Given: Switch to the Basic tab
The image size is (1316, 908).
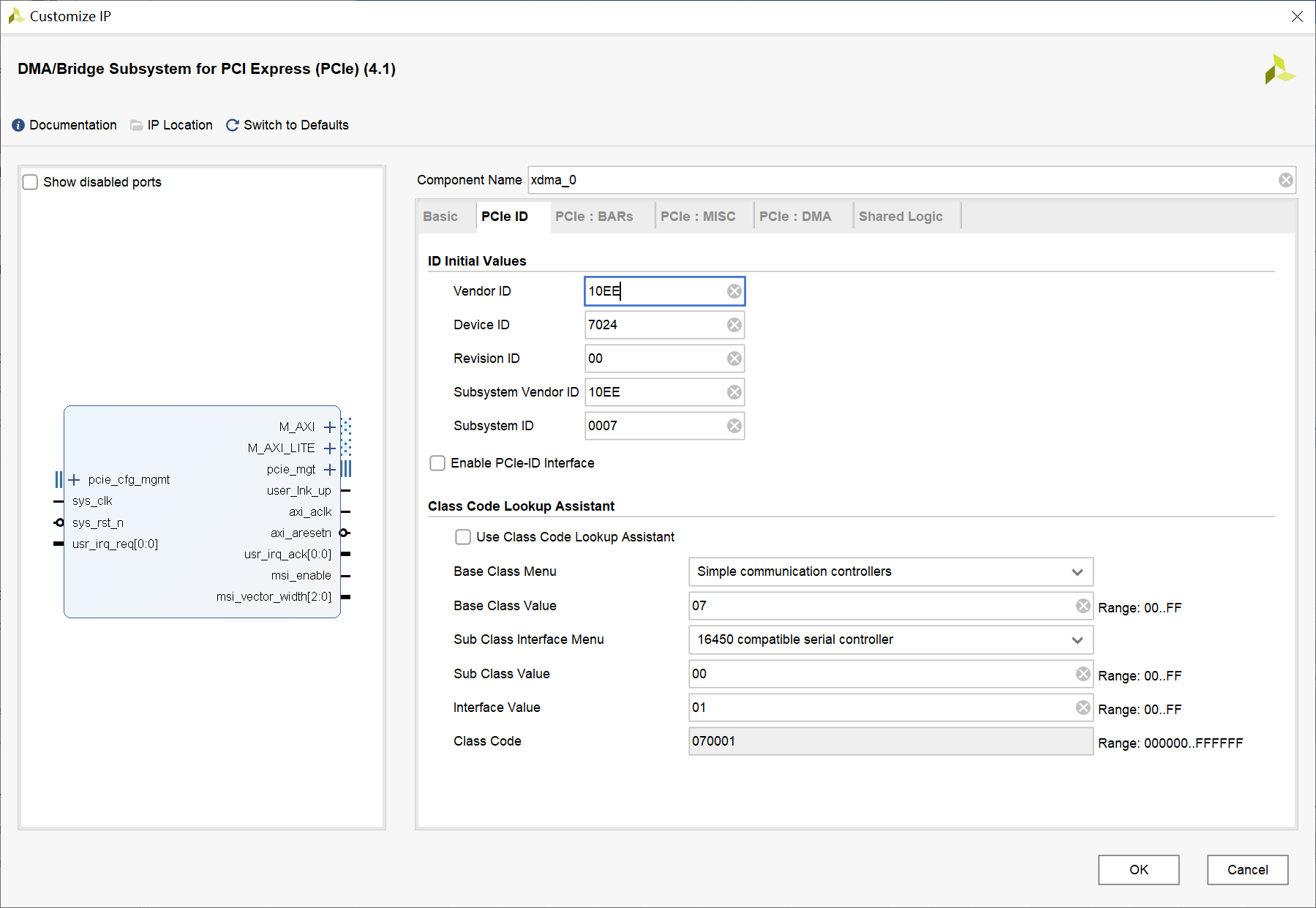Looking at the screenshot, I should click(440, 217).
